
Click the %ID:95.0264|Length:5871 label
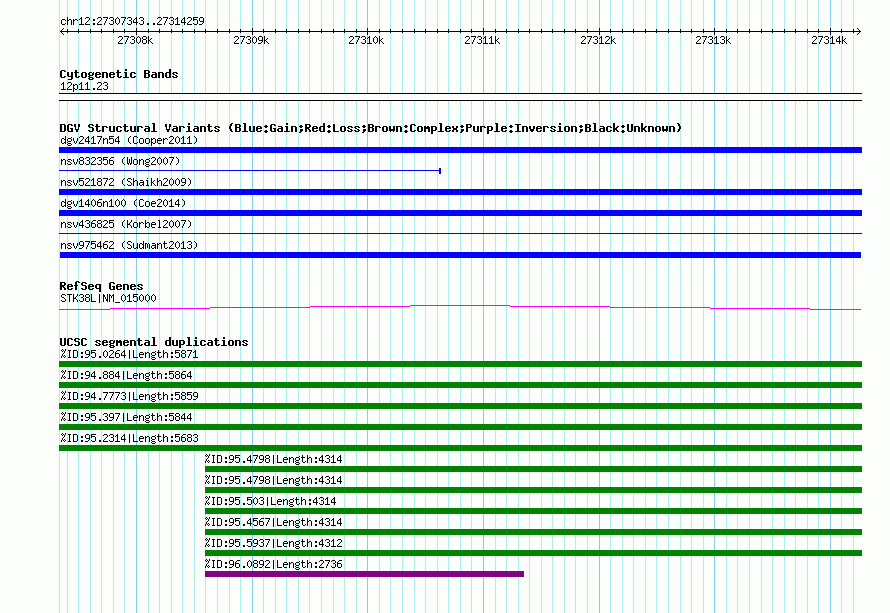point(129,355)
